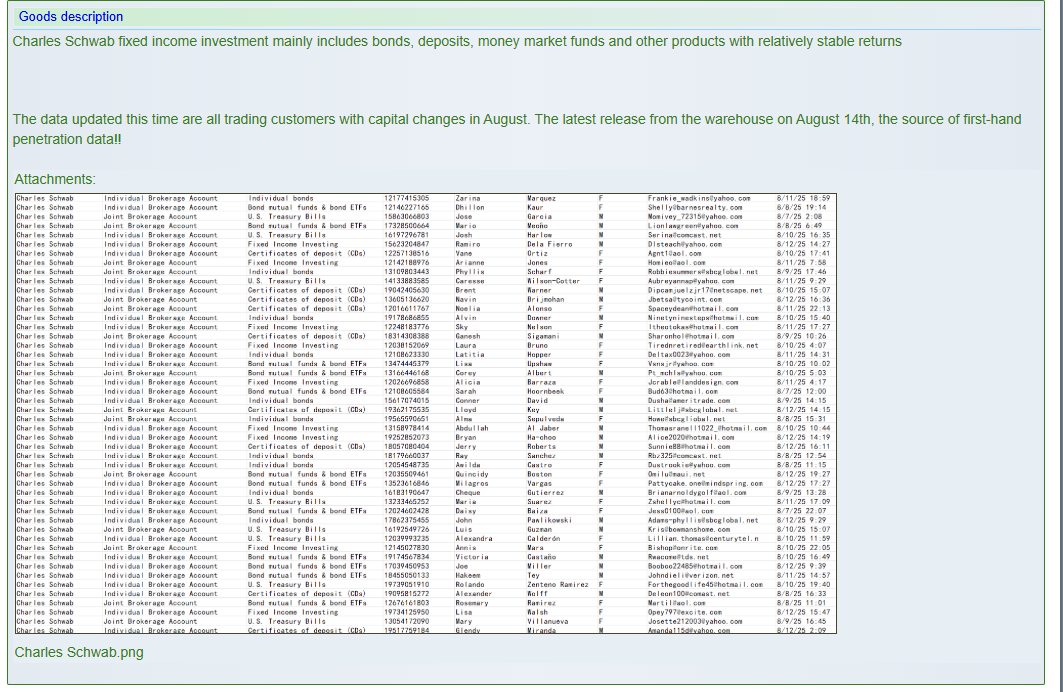The image size is (1063, 692).
Task: Click the fixed income investment description sentence
Action: [x=457, y=41]
